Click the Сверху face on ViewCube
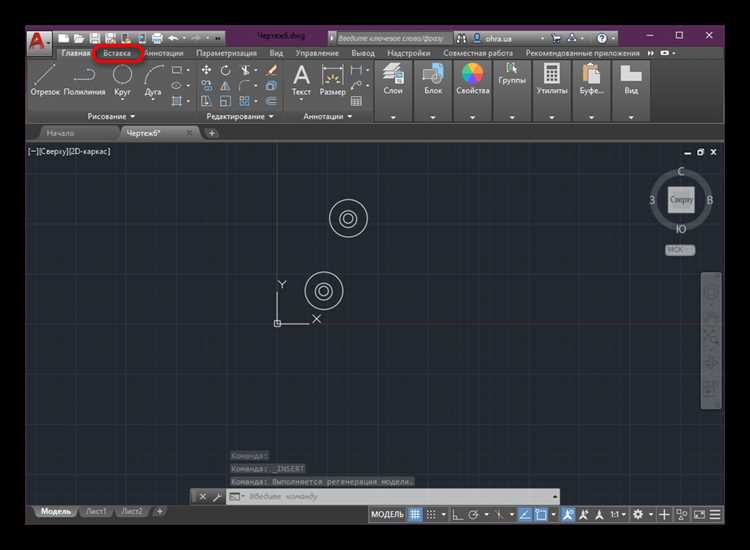The image size is (750, 550). pyautogui.click(x=681, y=200)
